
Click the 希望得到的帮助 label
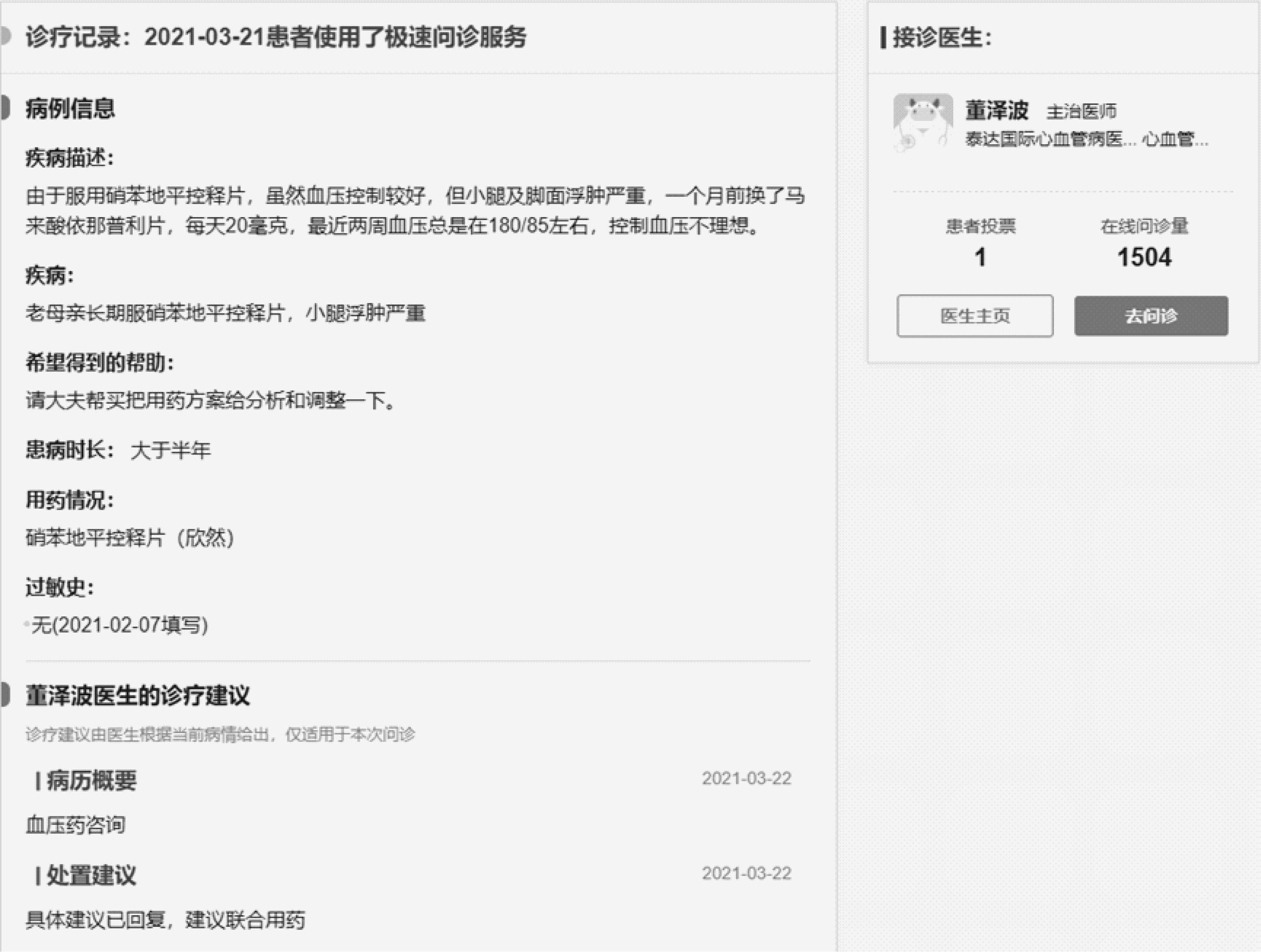tap(100, 362)
